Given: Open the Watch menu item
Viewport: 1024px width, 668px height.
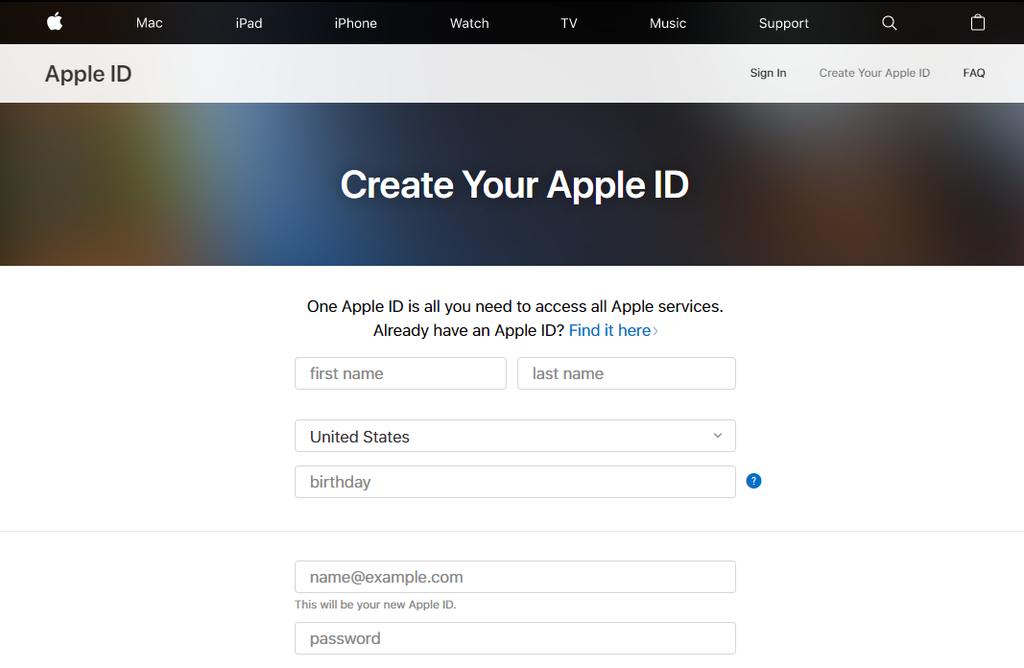Looking at the screenshot, I should 469,23.
